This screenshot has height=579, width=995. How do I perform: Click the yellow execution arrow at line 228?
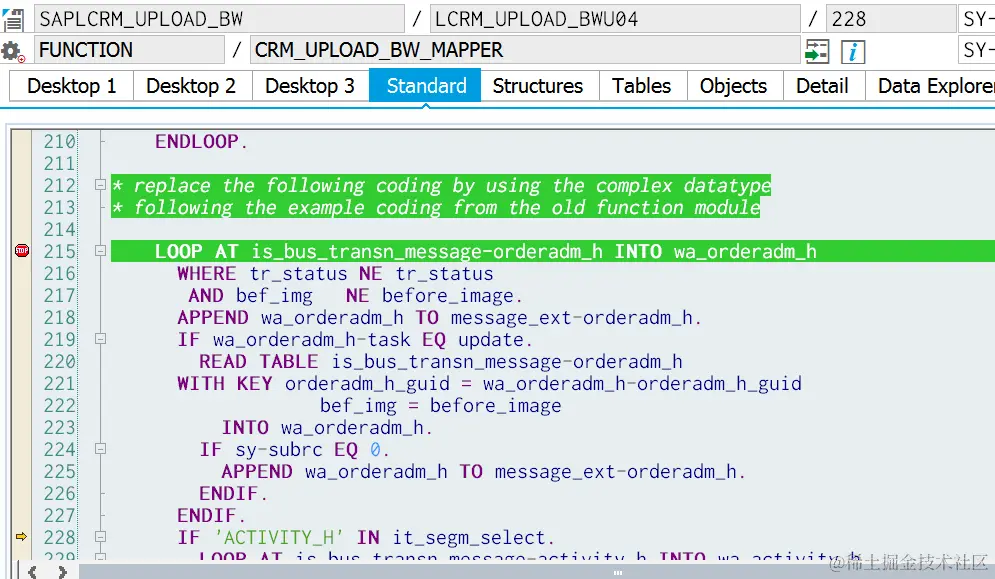tap(22, 537)
